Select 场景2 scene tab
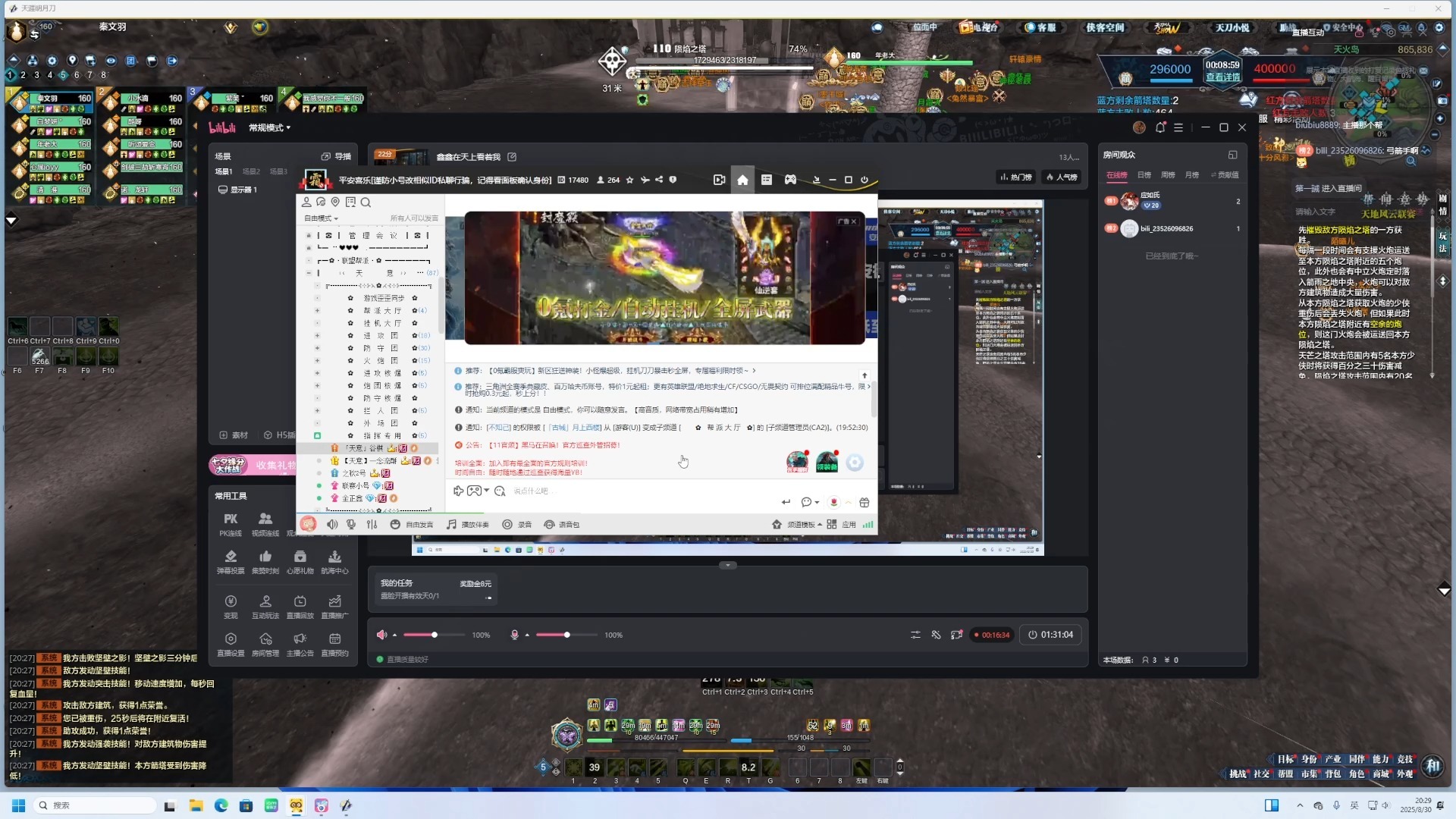Screen dimensions: 1456x819 coord(251,171)
